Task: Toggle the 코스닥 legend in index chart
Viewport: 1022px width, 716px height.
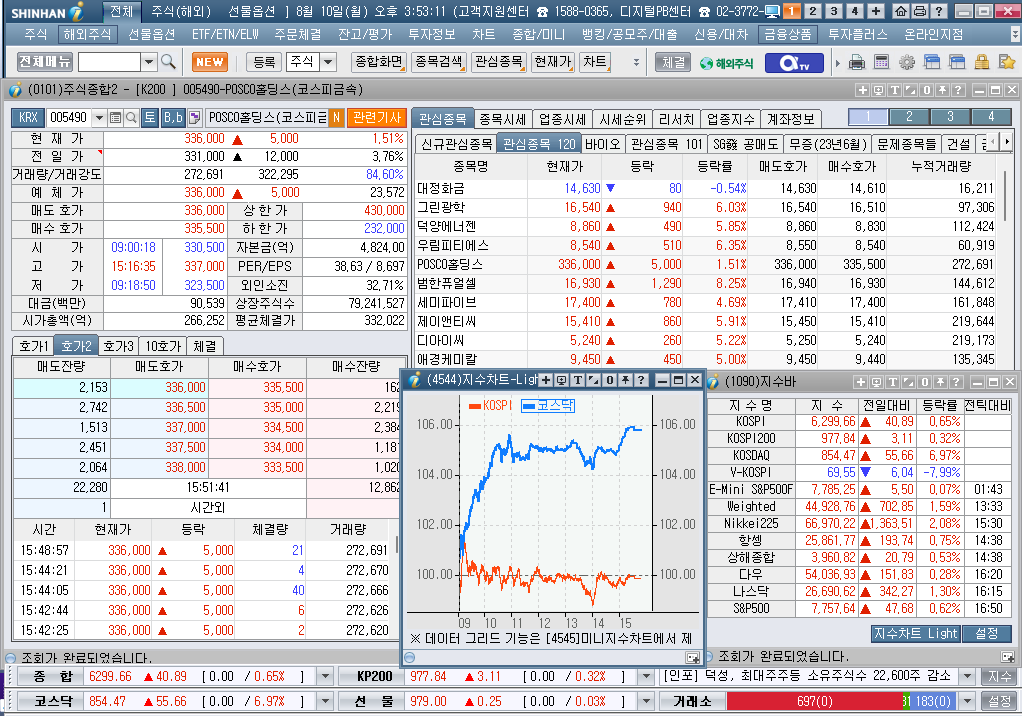Action: (548, 405)
